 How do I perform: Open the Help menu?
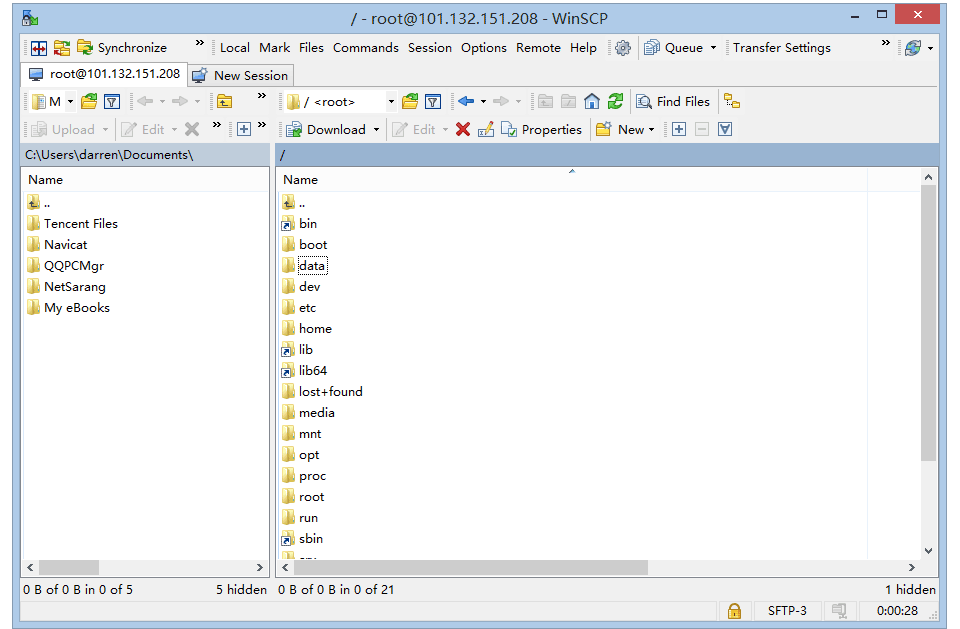[583, 48]
